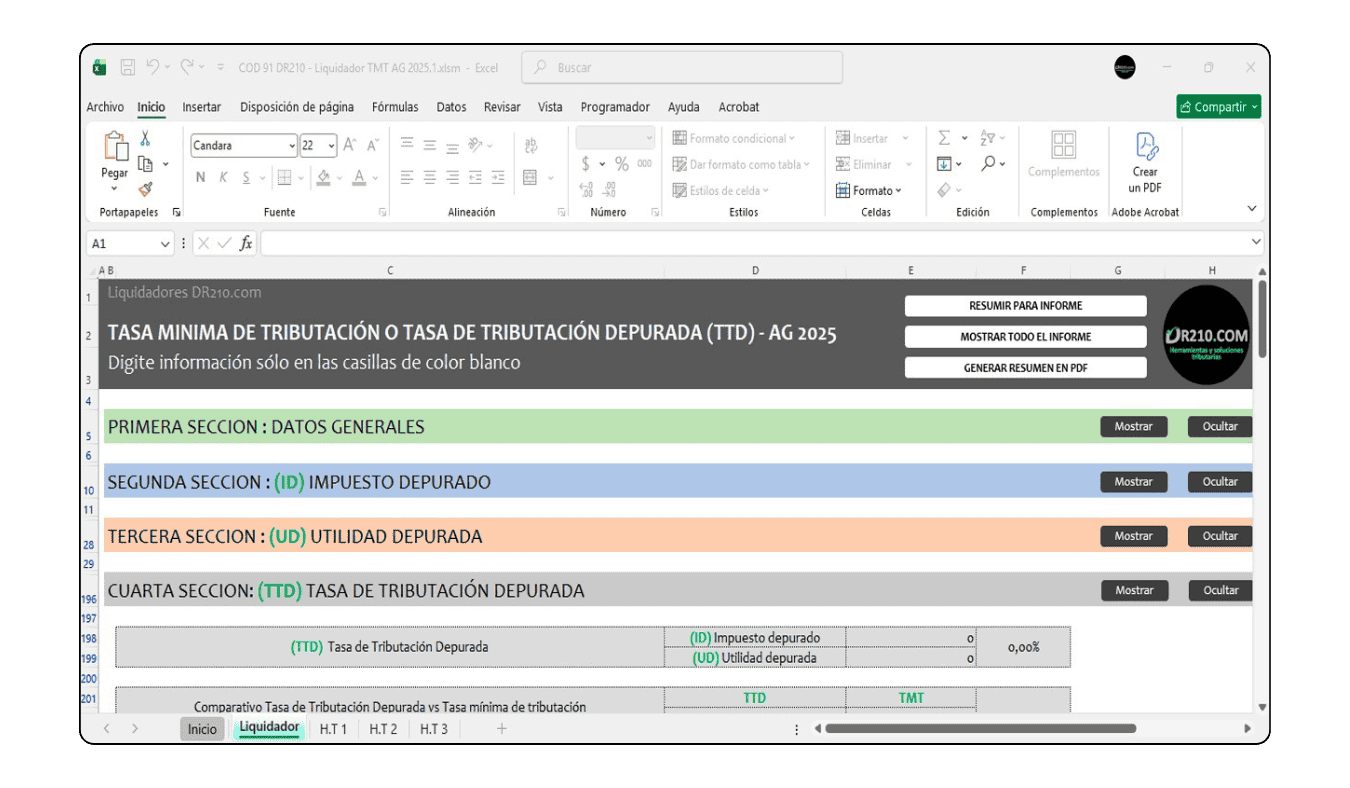Click the Eliminar celdas icon
The width and height of the screenshot is (1350, 788).
coord(843,164)
